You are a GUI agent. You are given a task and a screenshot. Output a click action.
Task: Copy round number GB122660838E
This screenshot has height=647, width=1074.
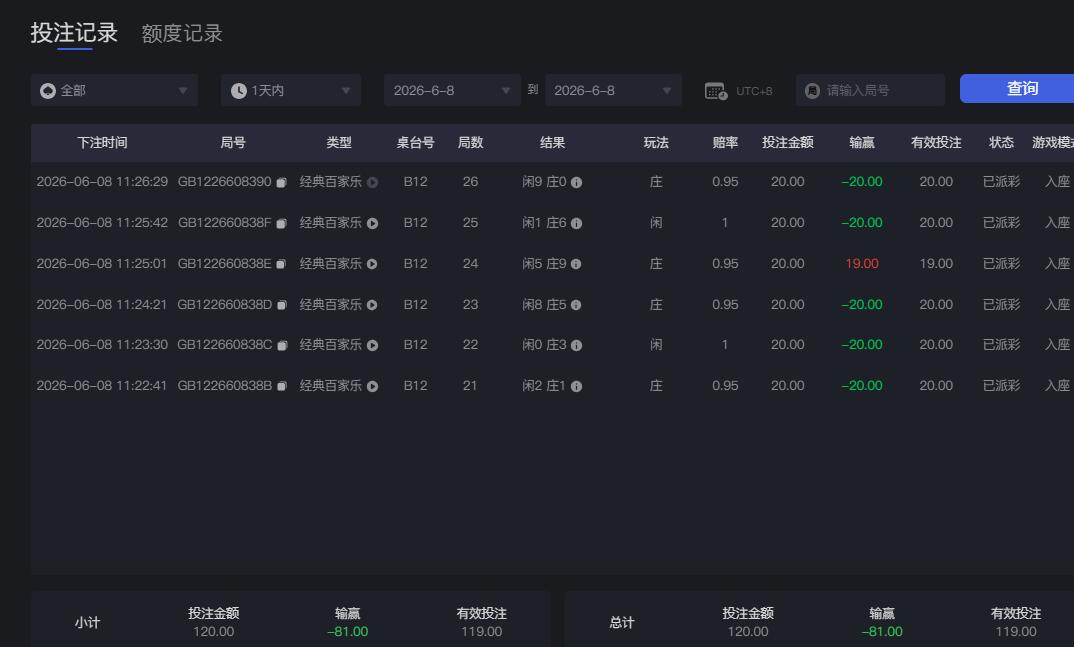[281, 264]
